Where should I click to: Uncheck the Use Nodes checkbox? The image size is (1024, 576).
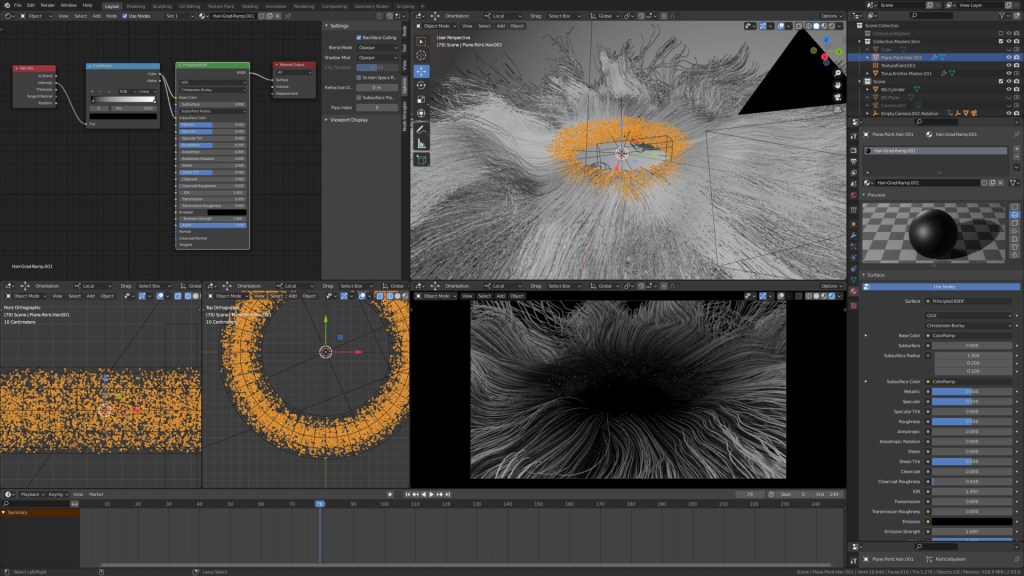(125, 16)
